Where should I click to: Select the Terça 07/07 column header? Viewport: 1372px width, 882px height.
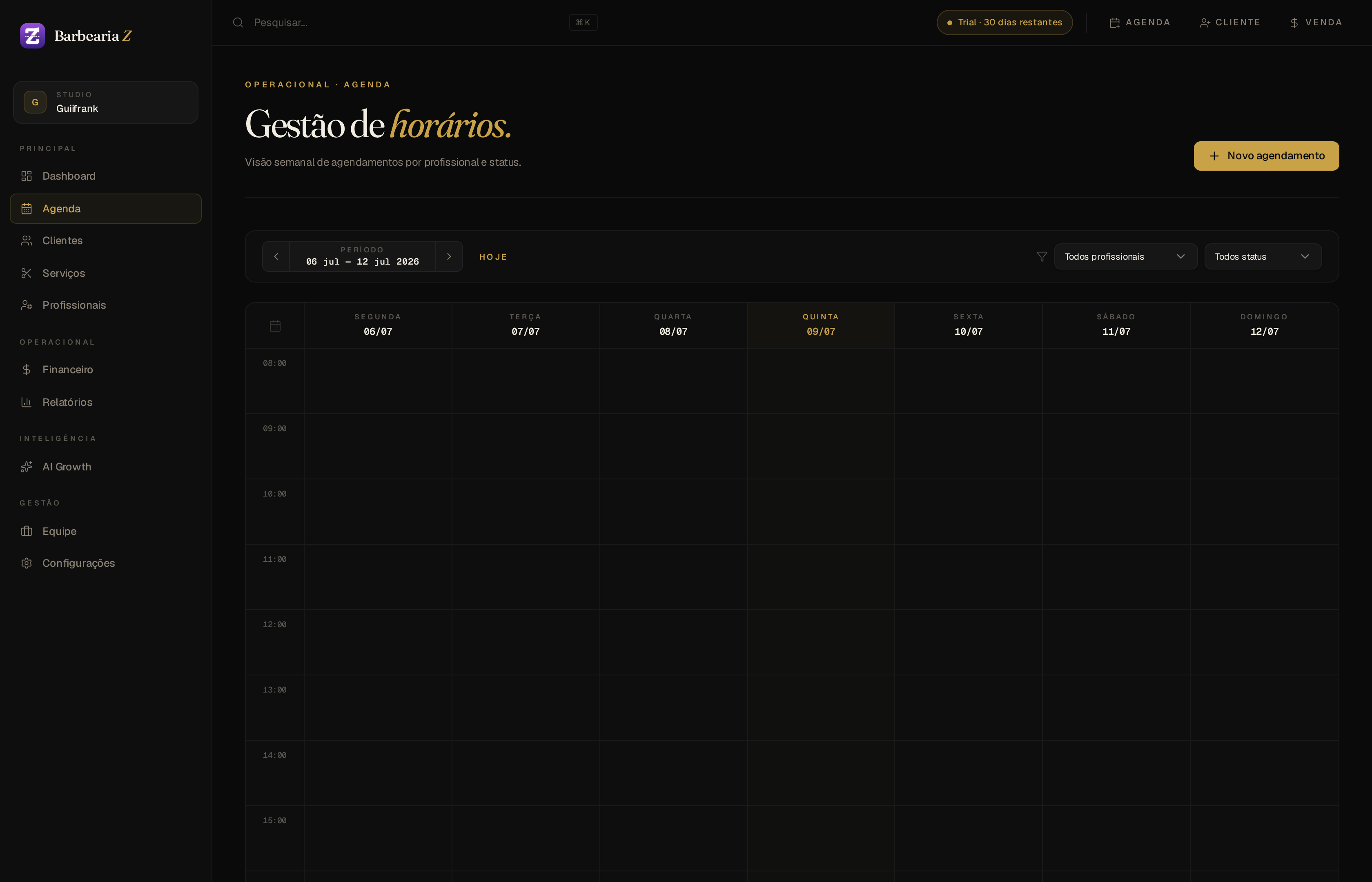526,325
